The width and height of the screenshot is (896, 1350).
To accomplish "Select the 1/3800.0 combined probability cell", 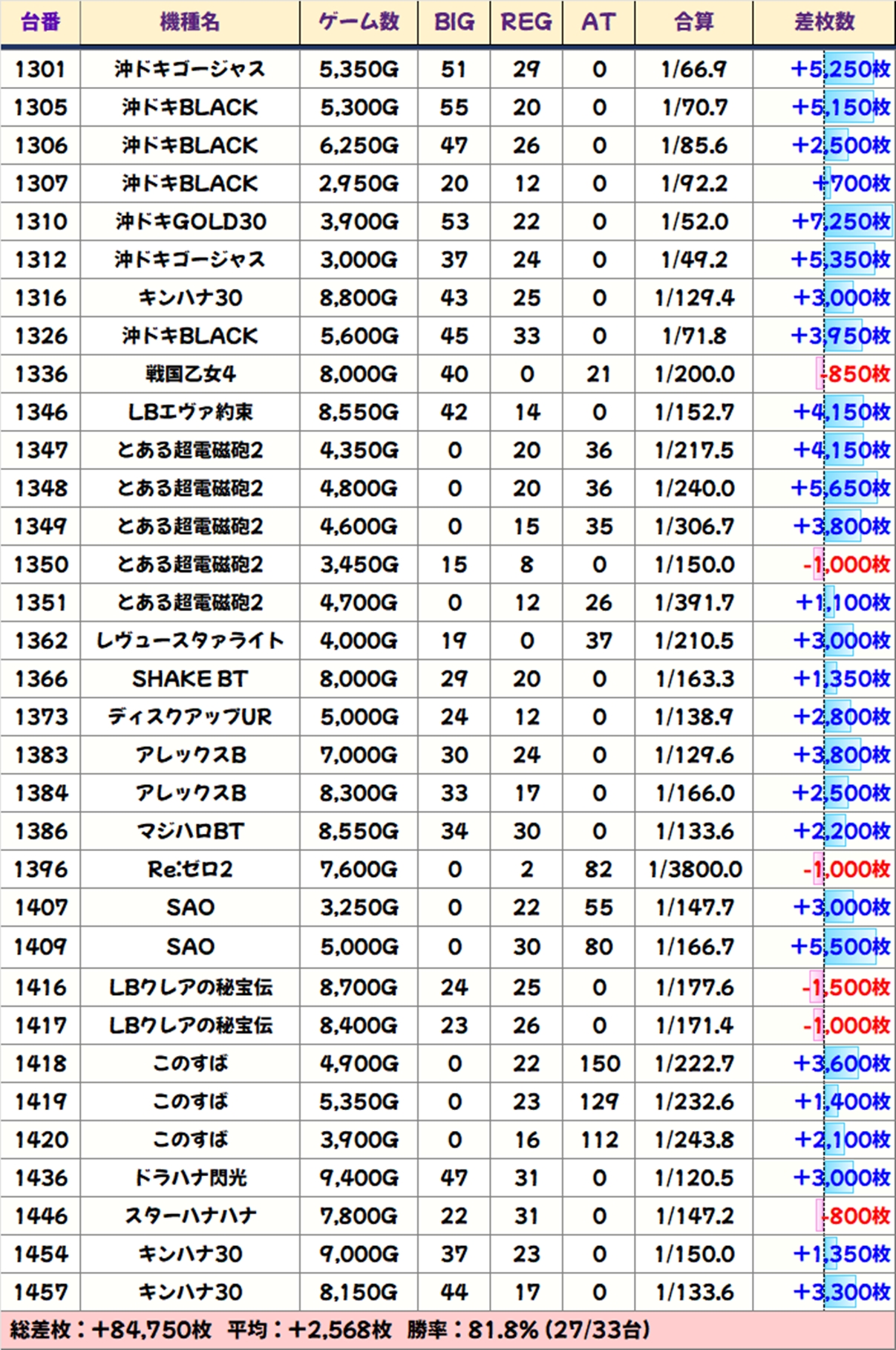I will click(x=695, y=870).
